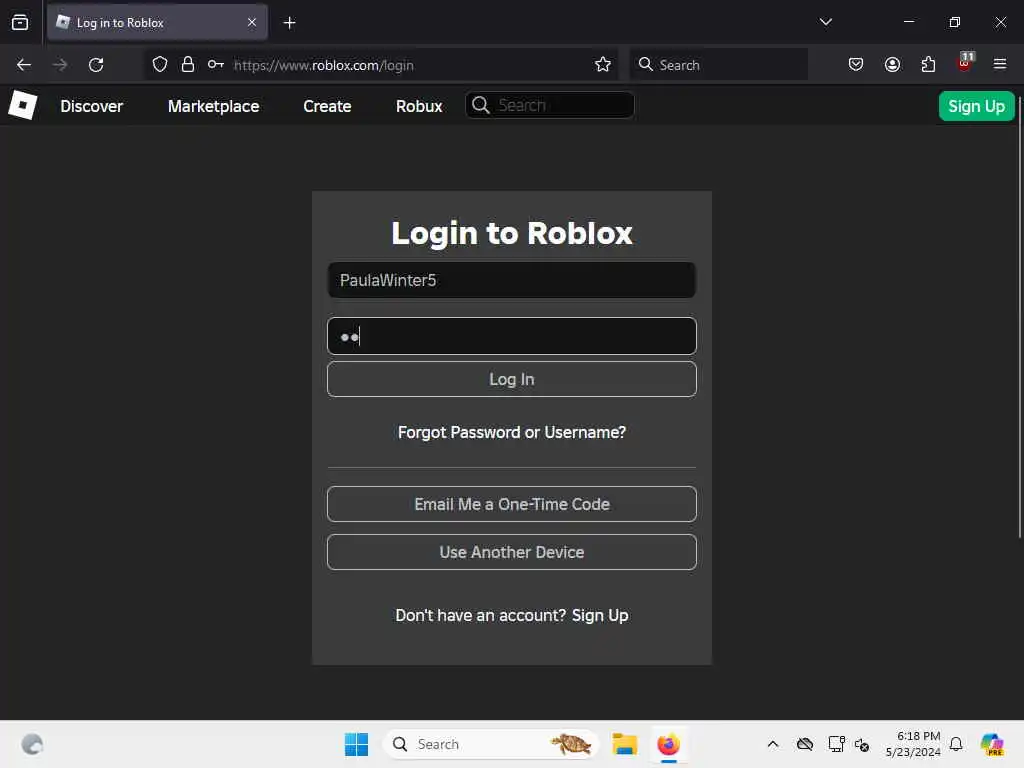The height and width of the screenshot is (768, 1024).
Task: Open the display network tray icon
Action: pyautogui.click(x=836, y=744)
